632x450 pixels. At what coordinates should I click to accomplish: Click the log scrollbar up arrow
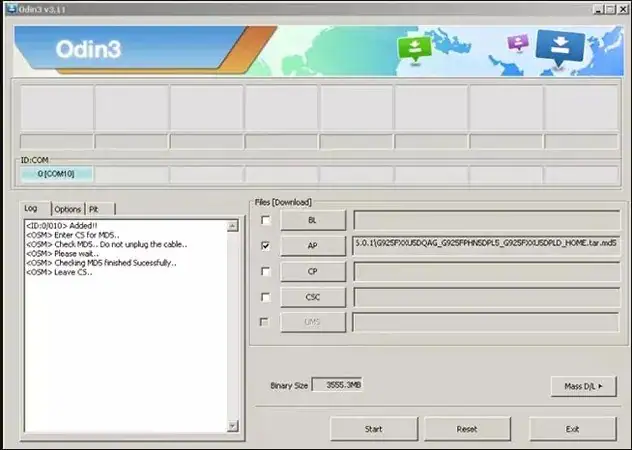(x=233, y=226)
